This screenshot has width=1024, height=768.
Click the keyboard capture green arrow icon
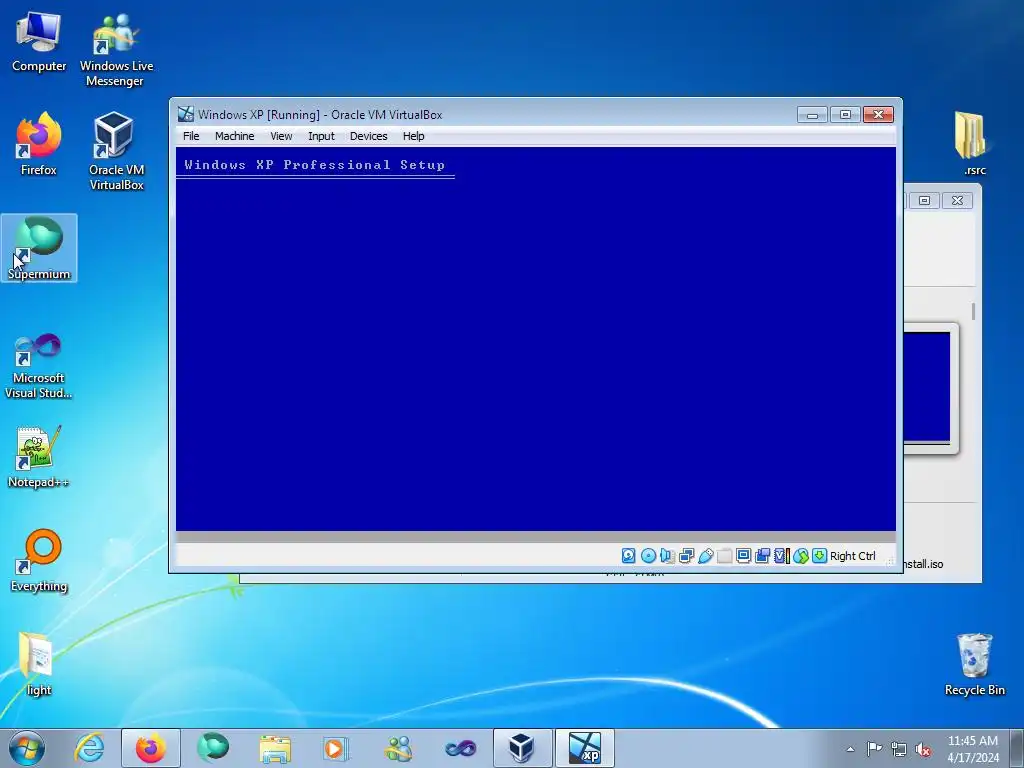click(x=819, y=556)
